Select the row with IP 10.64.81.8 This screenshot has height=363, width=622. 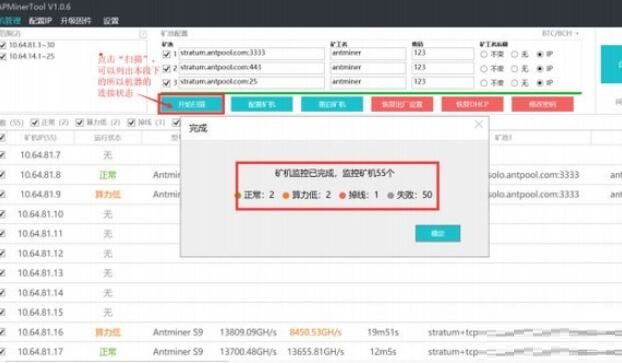3,175
